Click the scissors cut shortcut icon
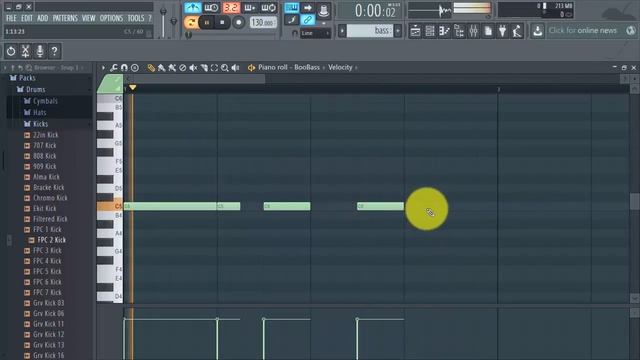The width and height of the screenshot is (640, 360). tap(25, 51)
